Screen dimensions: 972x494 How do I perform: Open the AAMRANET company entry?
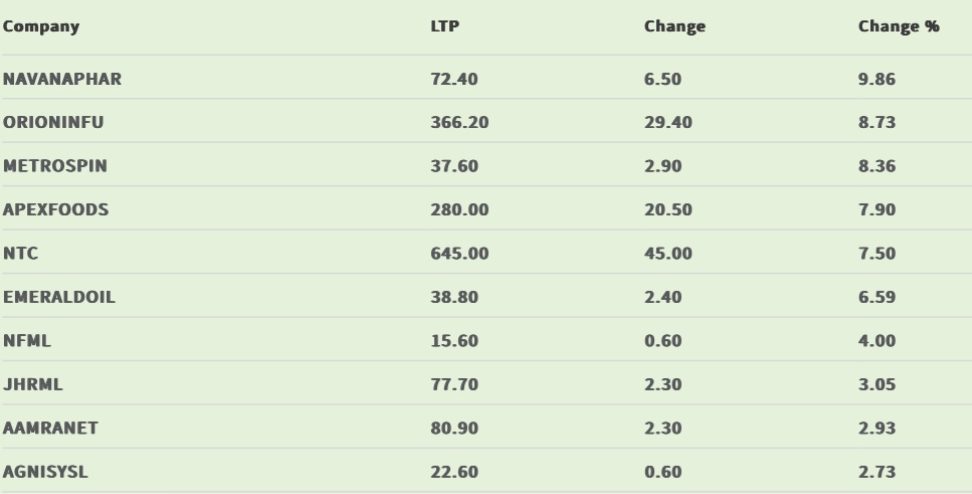(51, 428)
